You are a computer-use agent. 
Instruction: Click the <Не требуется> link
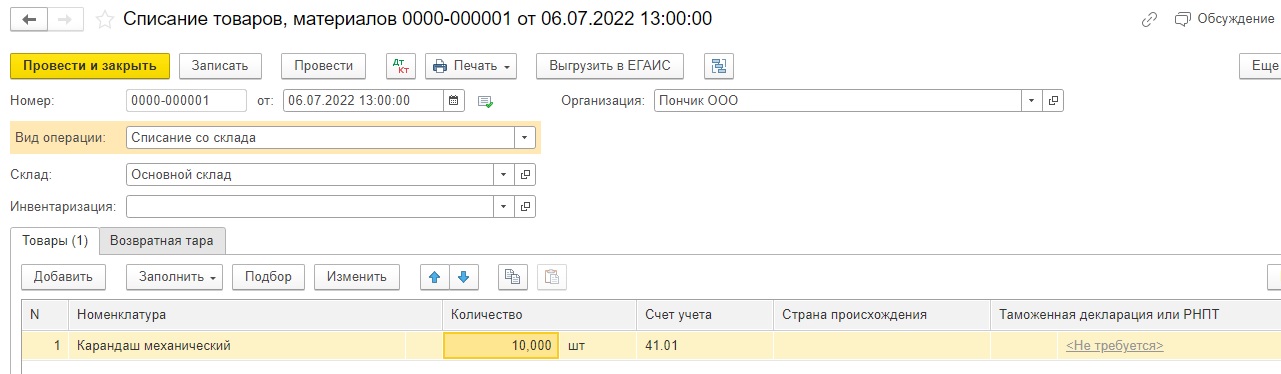coord(1114,346)
